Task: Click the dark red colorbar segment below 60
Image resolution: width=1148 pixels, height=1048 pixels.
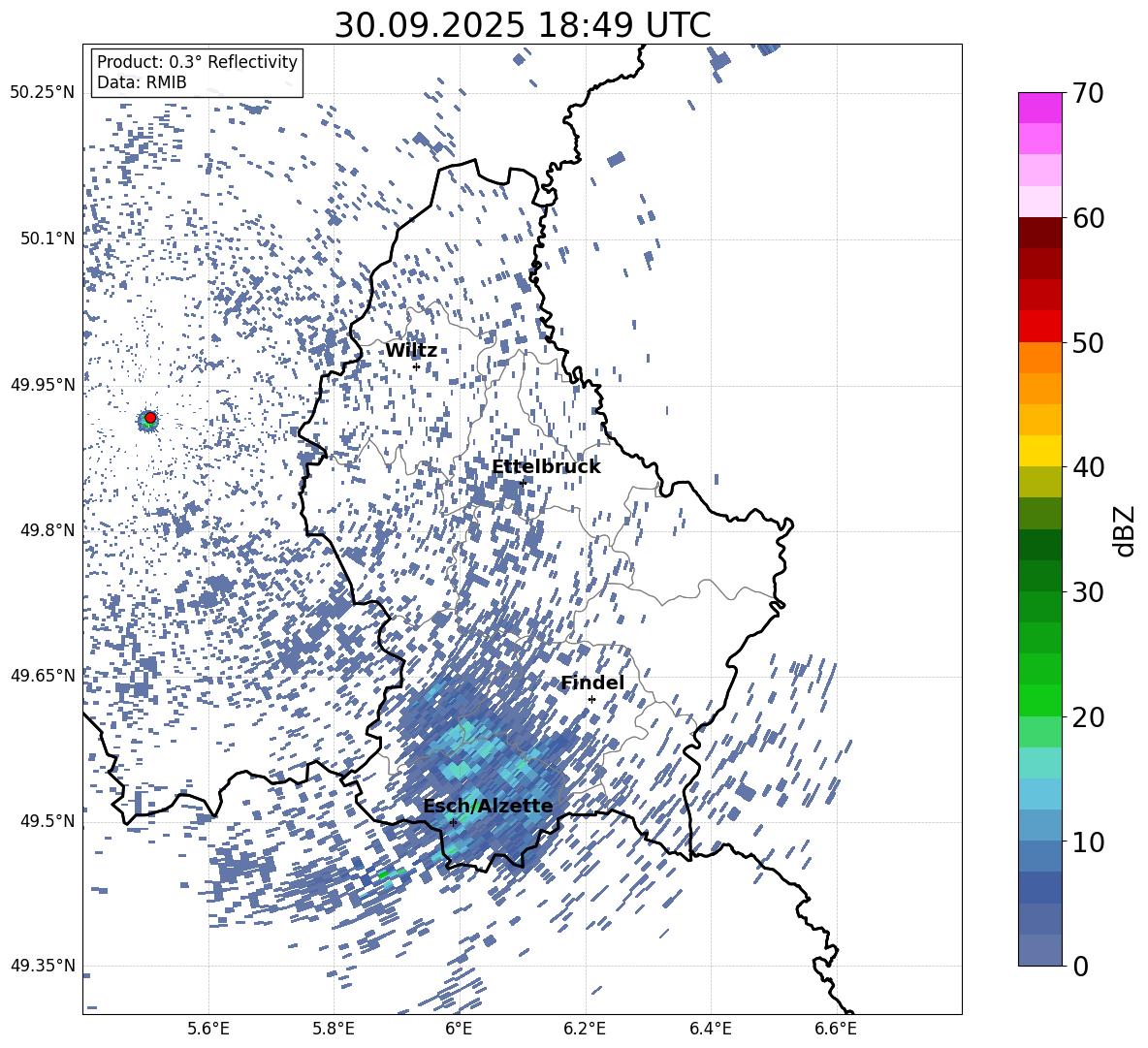Action: pyautogui.click(x=1040, y=233)
